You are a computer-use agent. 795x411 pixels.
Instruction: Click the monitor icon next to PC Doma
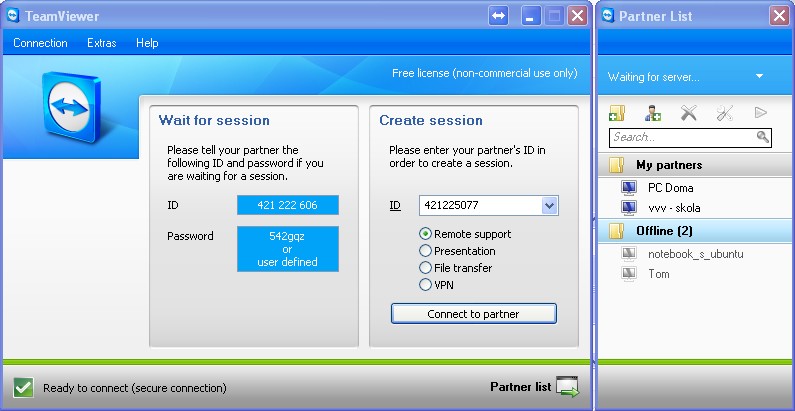[629, 188]
